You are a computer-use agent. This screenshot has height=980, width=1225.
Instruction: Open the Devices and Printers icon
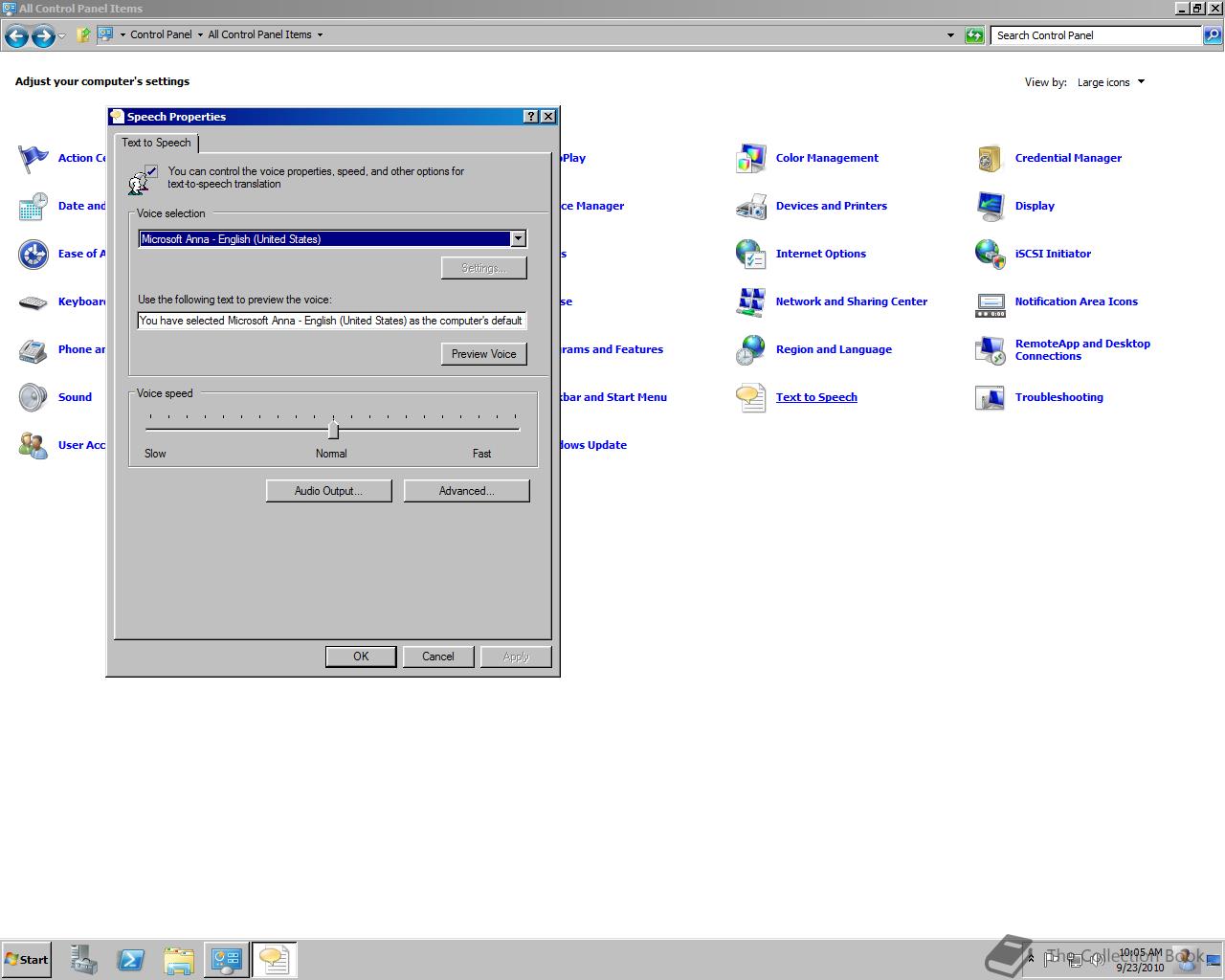pyautogui.click(x=751, y=207)
